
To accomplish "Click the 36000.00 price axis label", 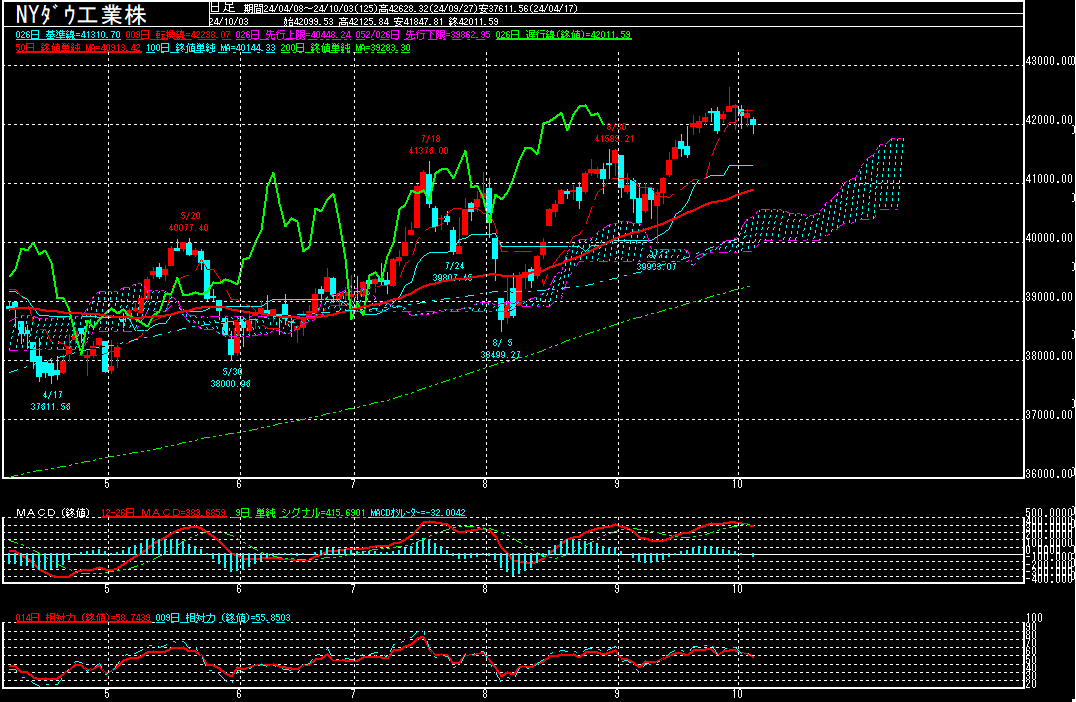I will pos(1050,473).
